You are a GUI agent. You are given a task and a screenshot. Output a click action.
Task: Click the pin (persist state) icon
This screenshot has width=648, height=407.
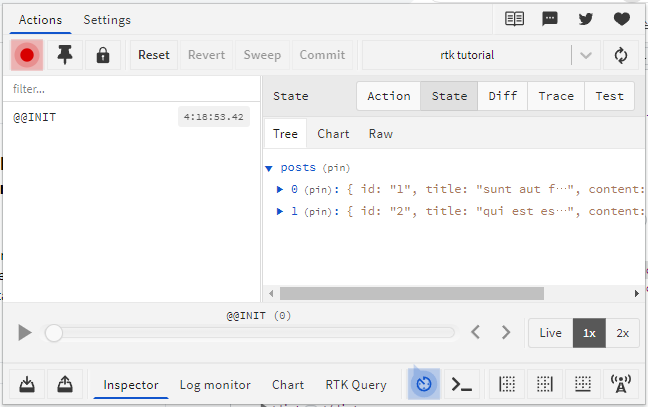[x=65, y=55]
